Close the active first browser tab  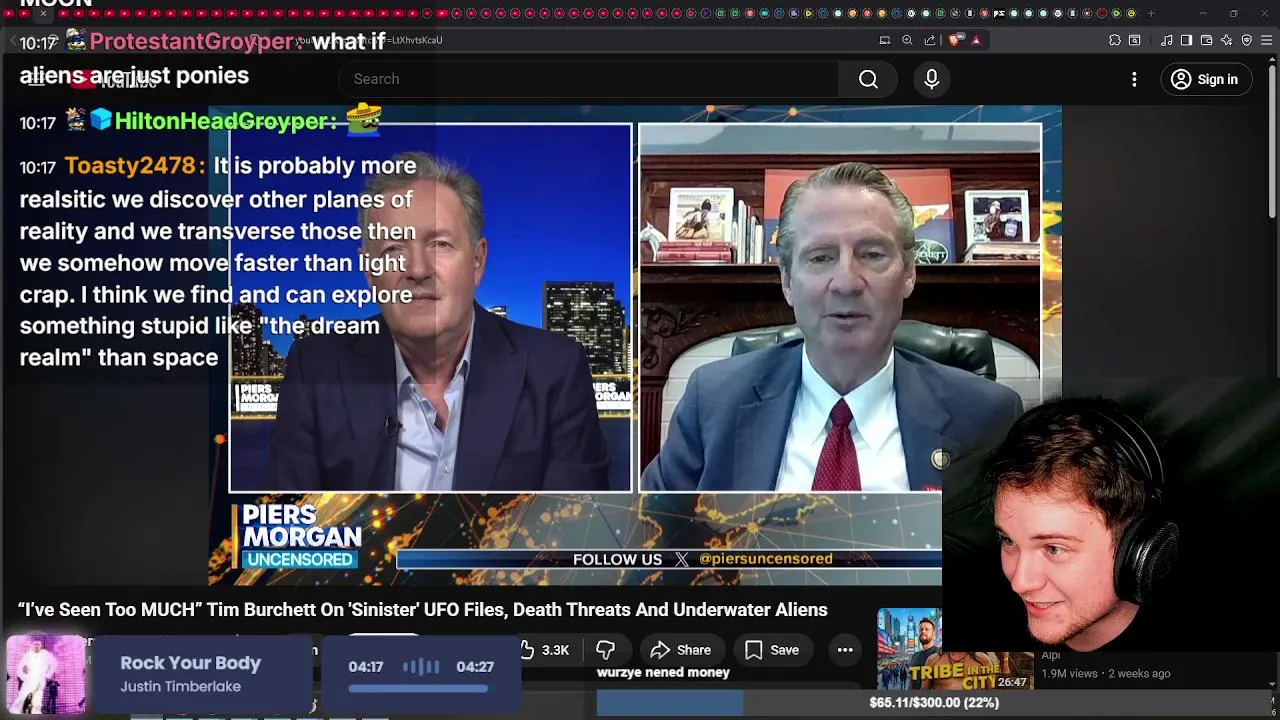[x=43, y=14]
